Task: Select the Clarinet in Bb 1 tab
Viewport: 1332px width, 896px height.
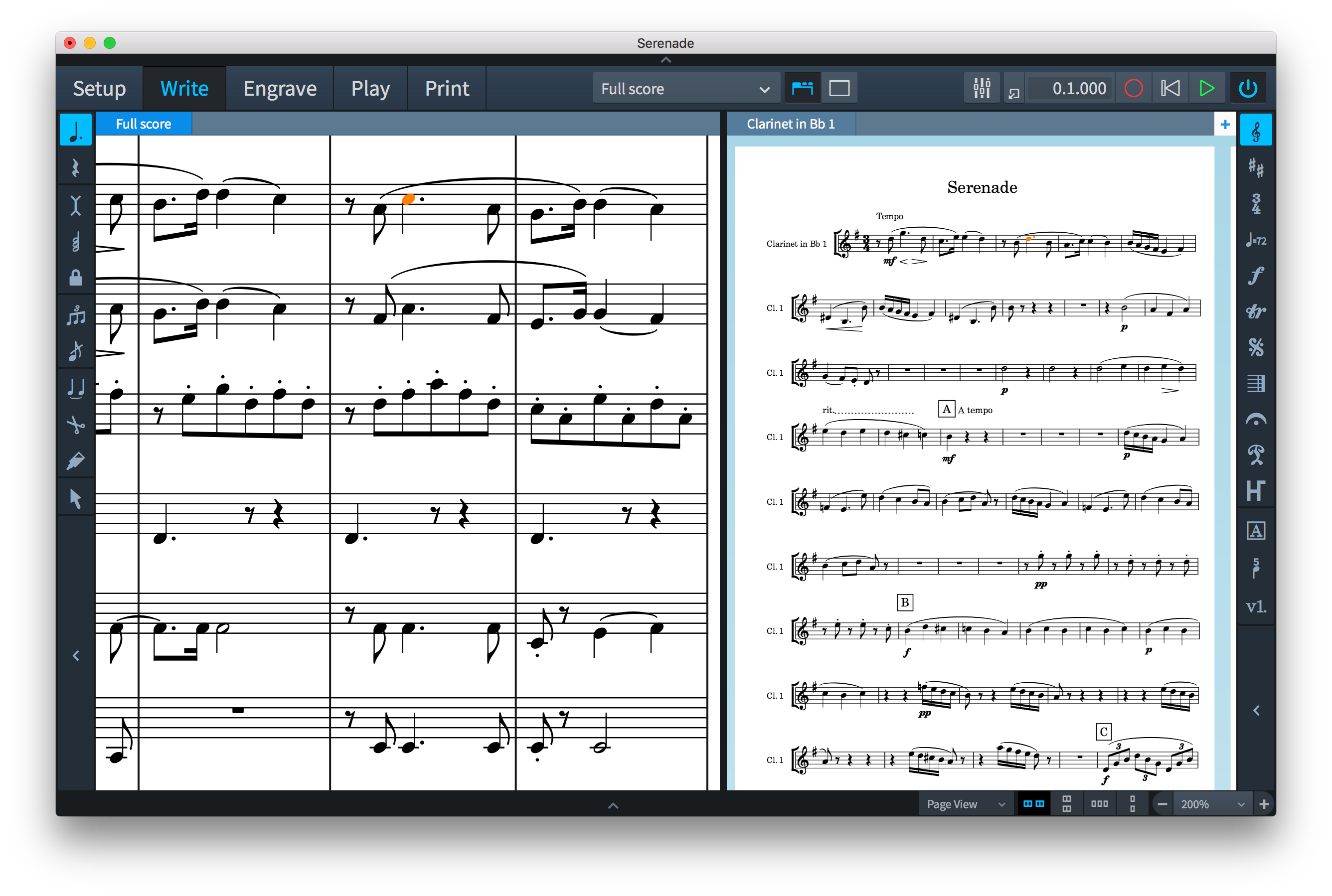Action: 790,124
